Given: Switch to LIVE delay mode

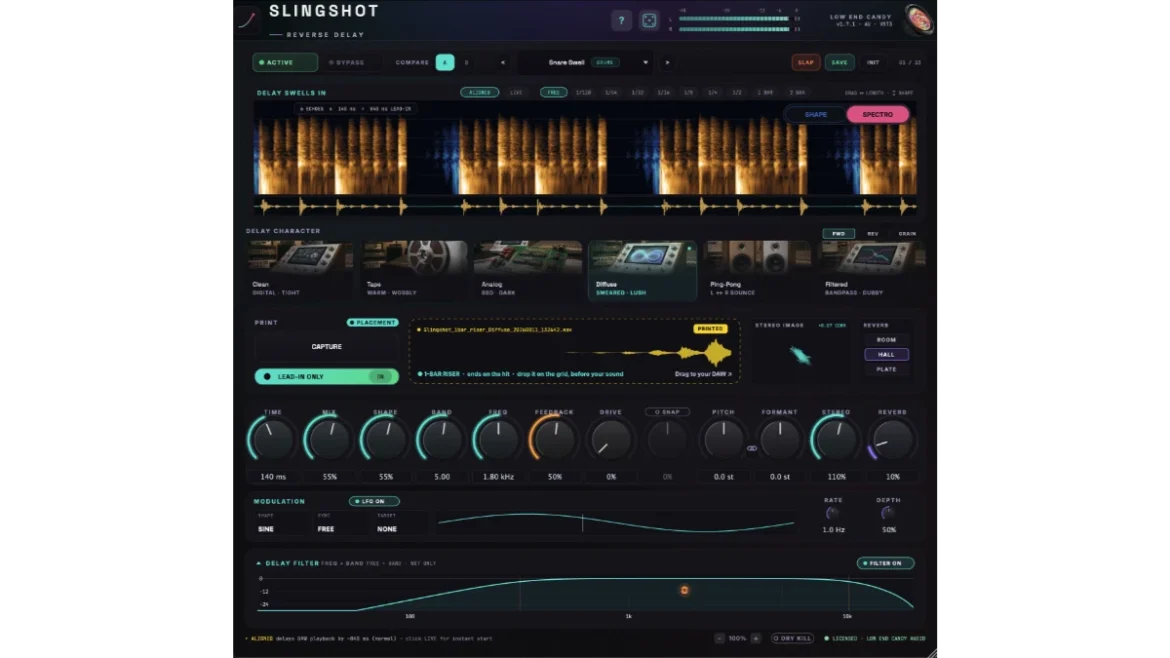Looking at the screenshot, I should 516,93.
